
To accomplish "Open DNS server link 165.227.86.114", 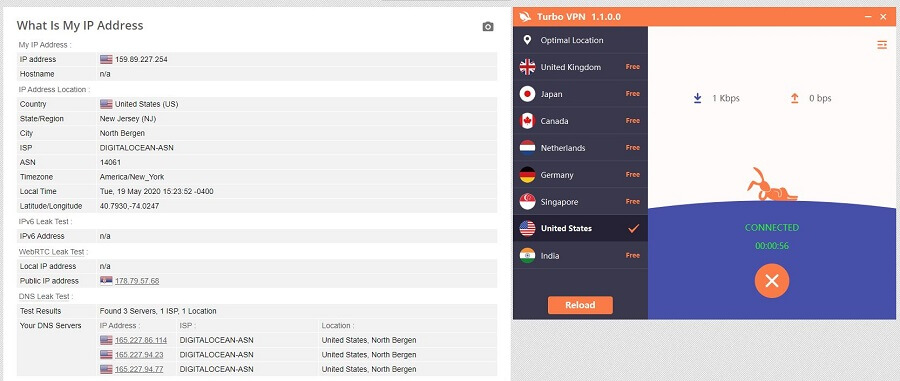I will point(141,340).
